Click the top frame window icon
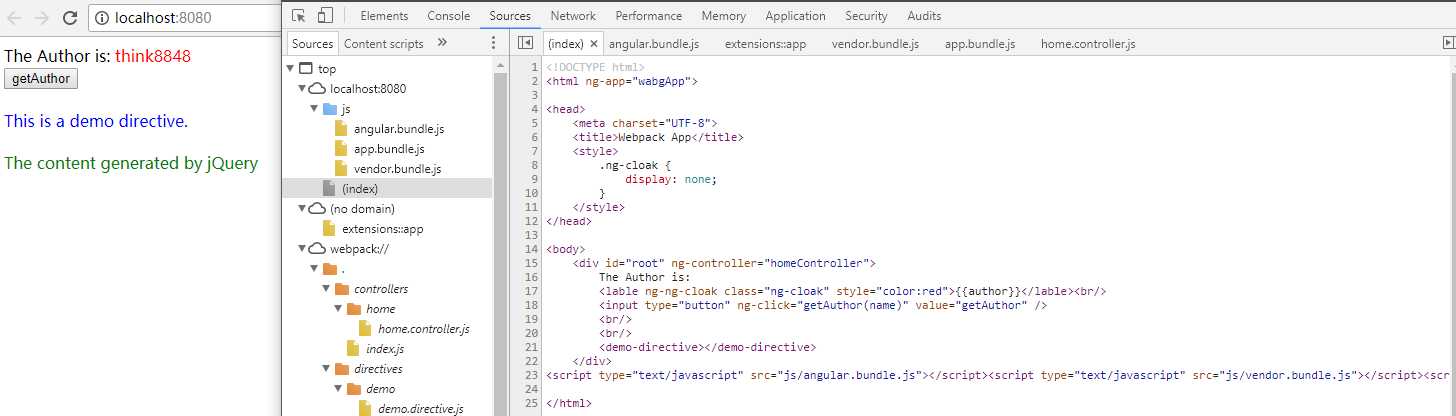Screen dimensions: 1456x416 point(305,69)
